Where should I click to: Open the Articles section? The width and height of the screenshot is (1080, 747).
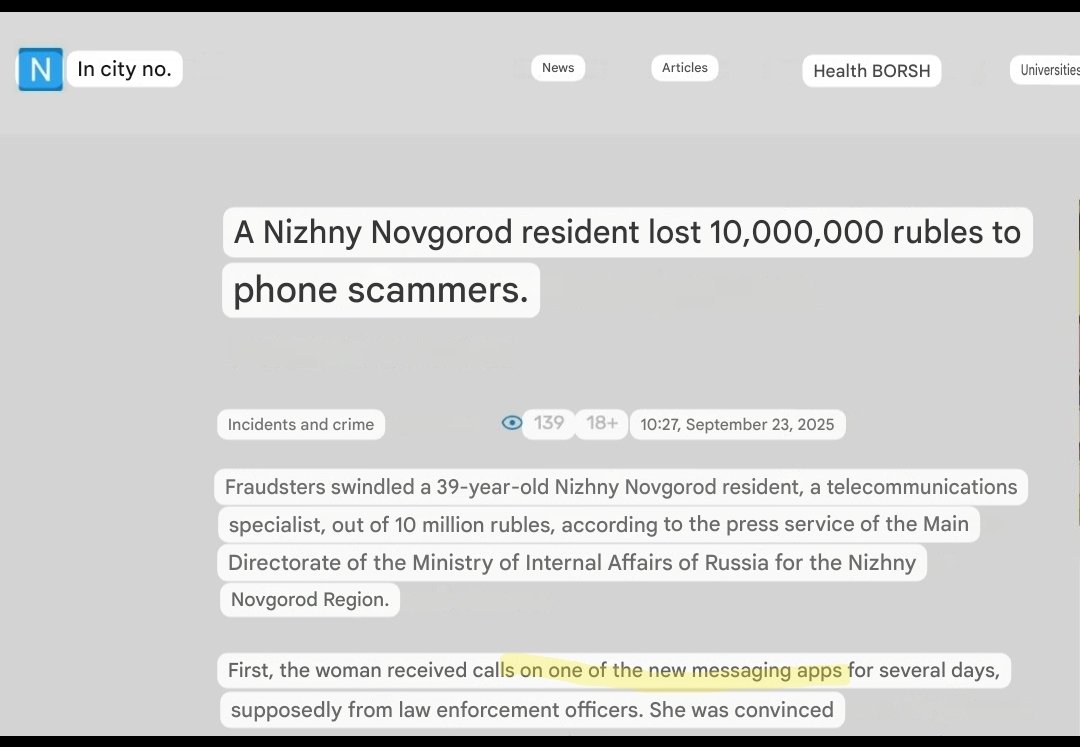click(685, 68)
